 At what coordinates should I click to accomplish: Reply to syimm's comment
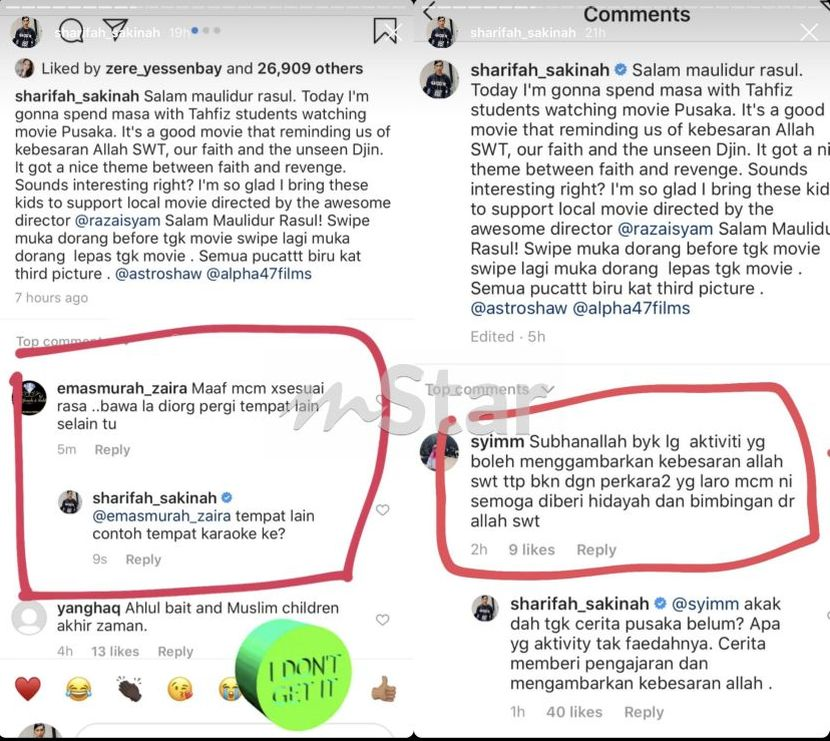coord(597,549)
